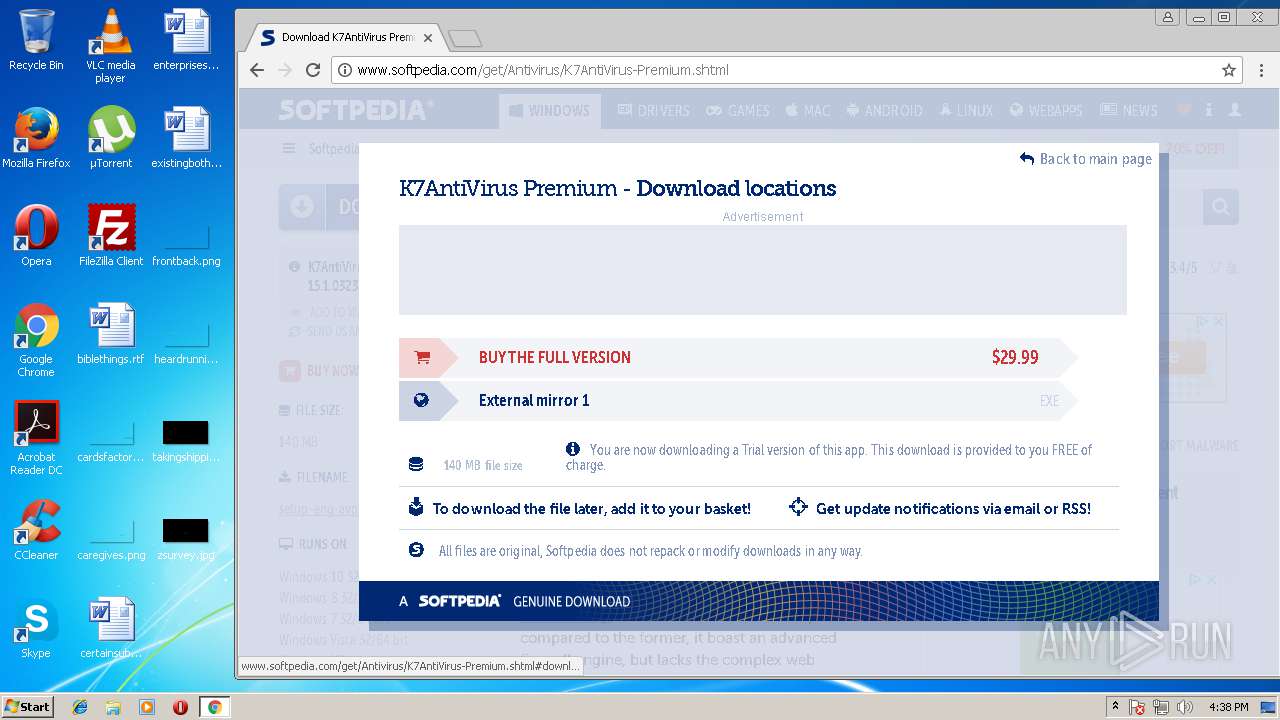This screenshot has width=1280, height=720.
Task: Click the Opera icon in taskbar
Action: pos(180,707)
